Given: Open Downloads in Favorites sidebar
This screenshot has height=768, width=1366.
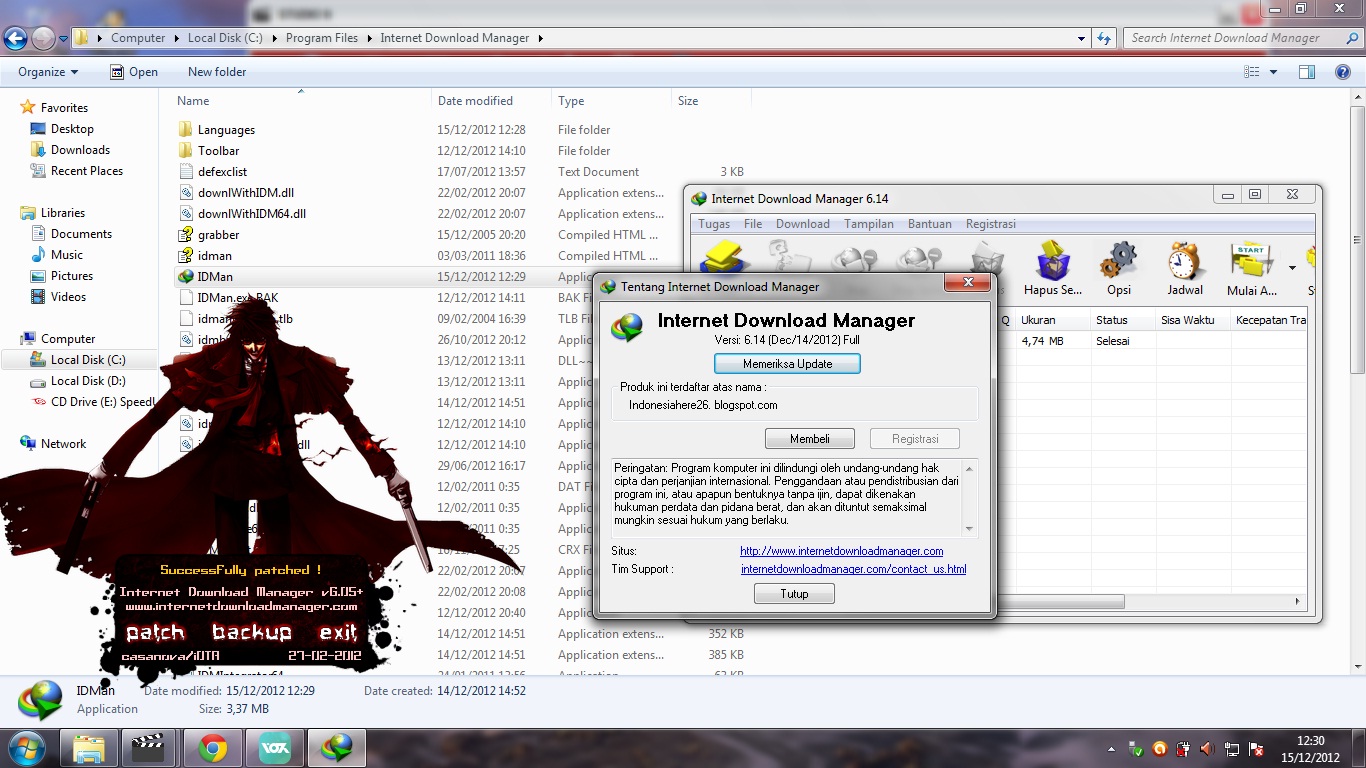Looking at the screenshot, I should click(80, 150).
